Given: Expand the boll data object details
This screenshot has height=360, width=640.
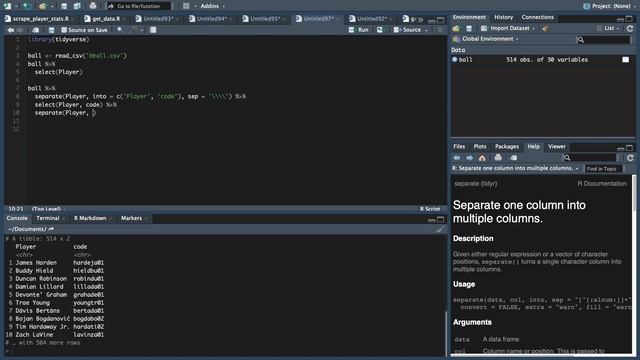Looking at the screenshot, I should [455, 60].
